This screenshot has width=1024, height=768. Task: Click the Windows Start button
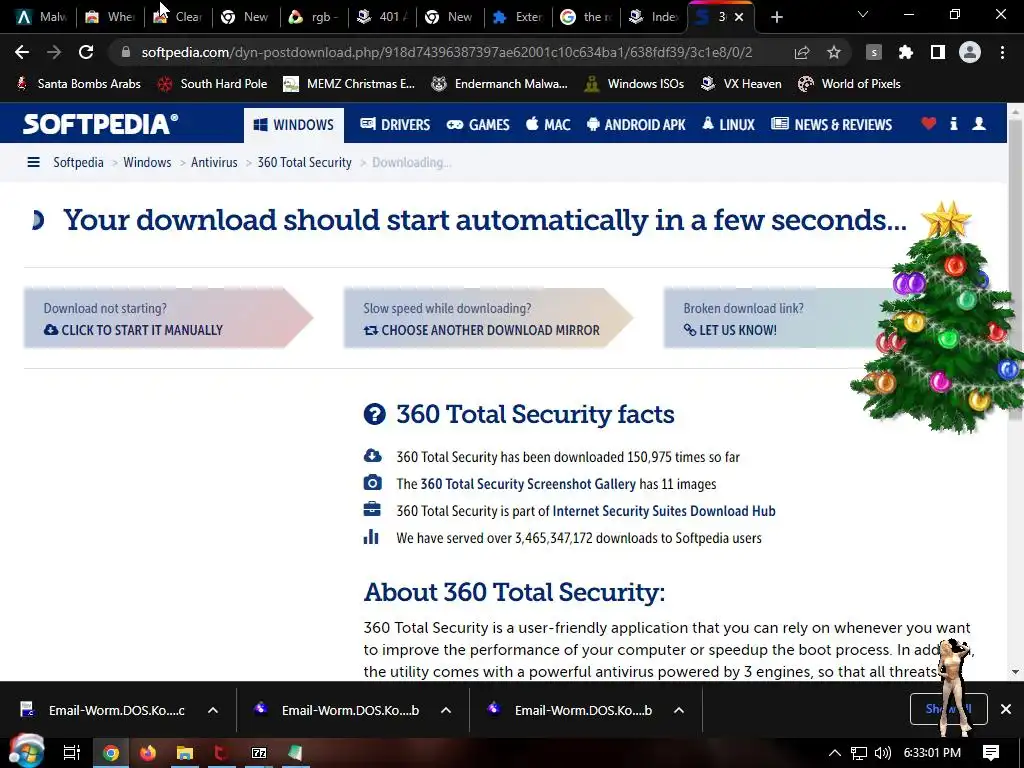tap(26, 751)
